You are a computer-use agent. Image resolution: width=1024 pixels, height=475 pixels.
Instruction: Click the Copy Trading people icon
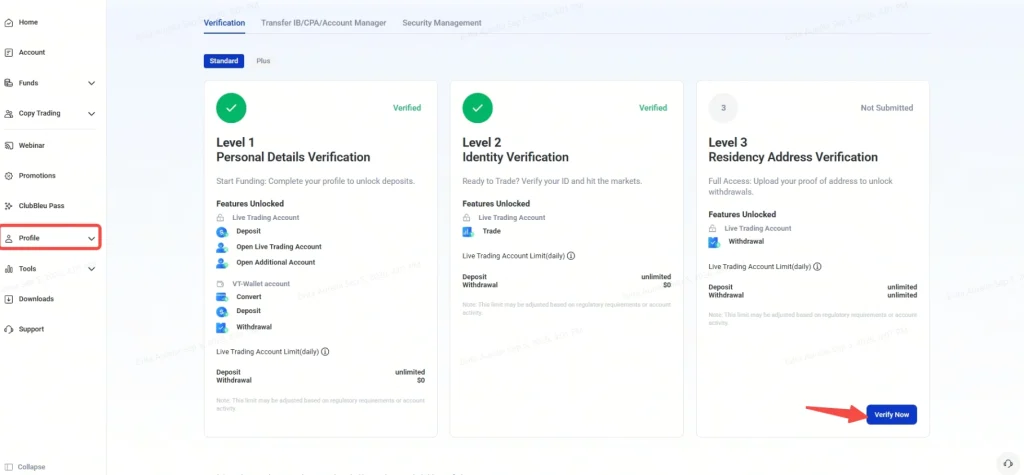8,114
